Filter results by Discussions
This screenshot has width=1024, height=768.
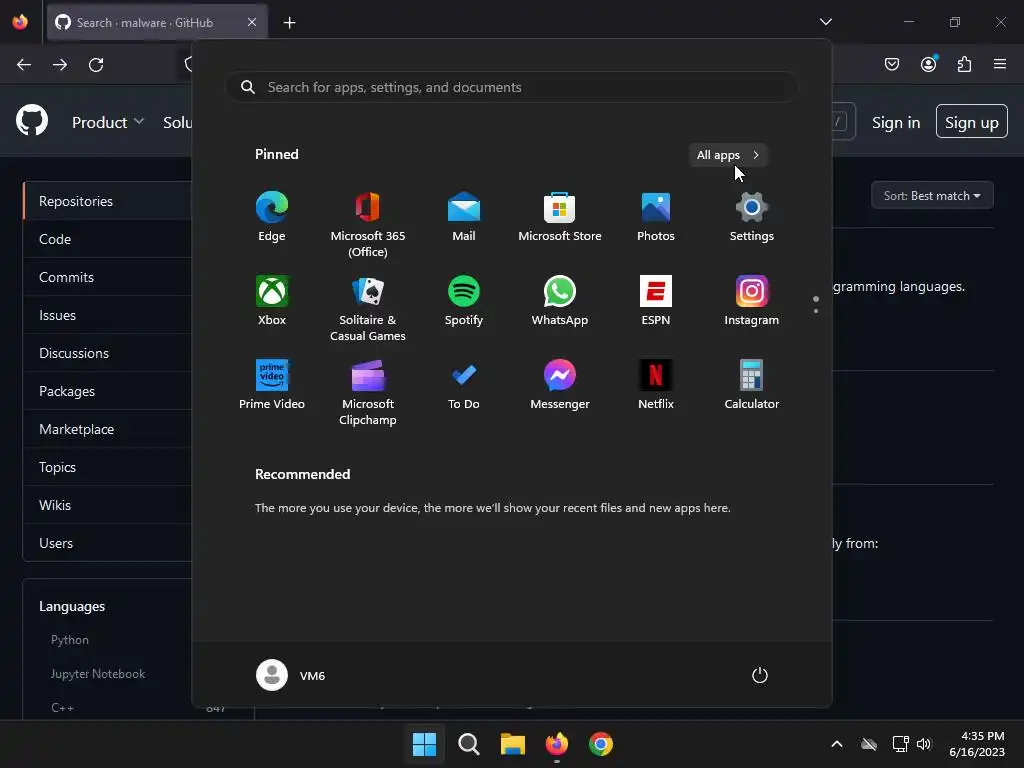pos(108,353)
